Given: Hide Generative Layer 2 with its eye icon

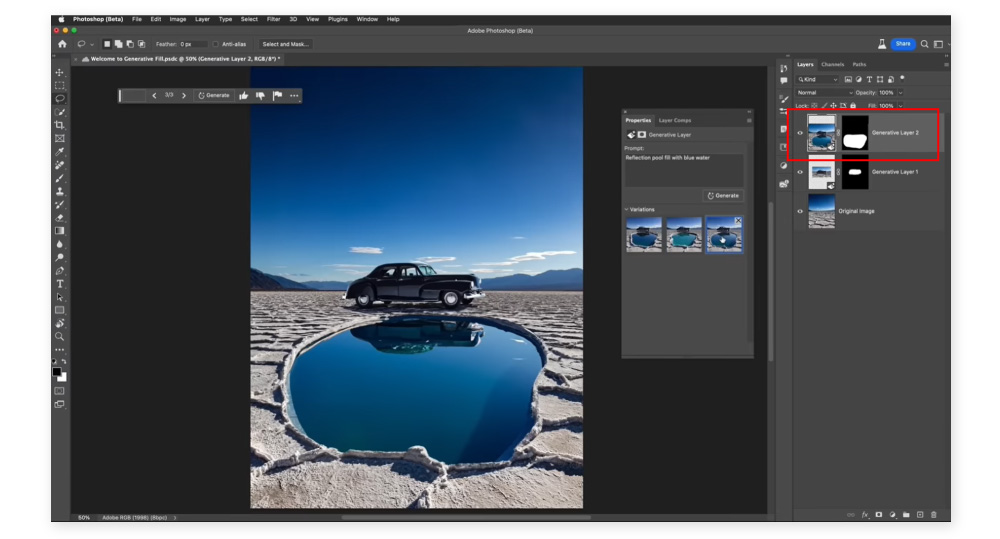Looking at the screenshot, I should click(x=800, y=133).
